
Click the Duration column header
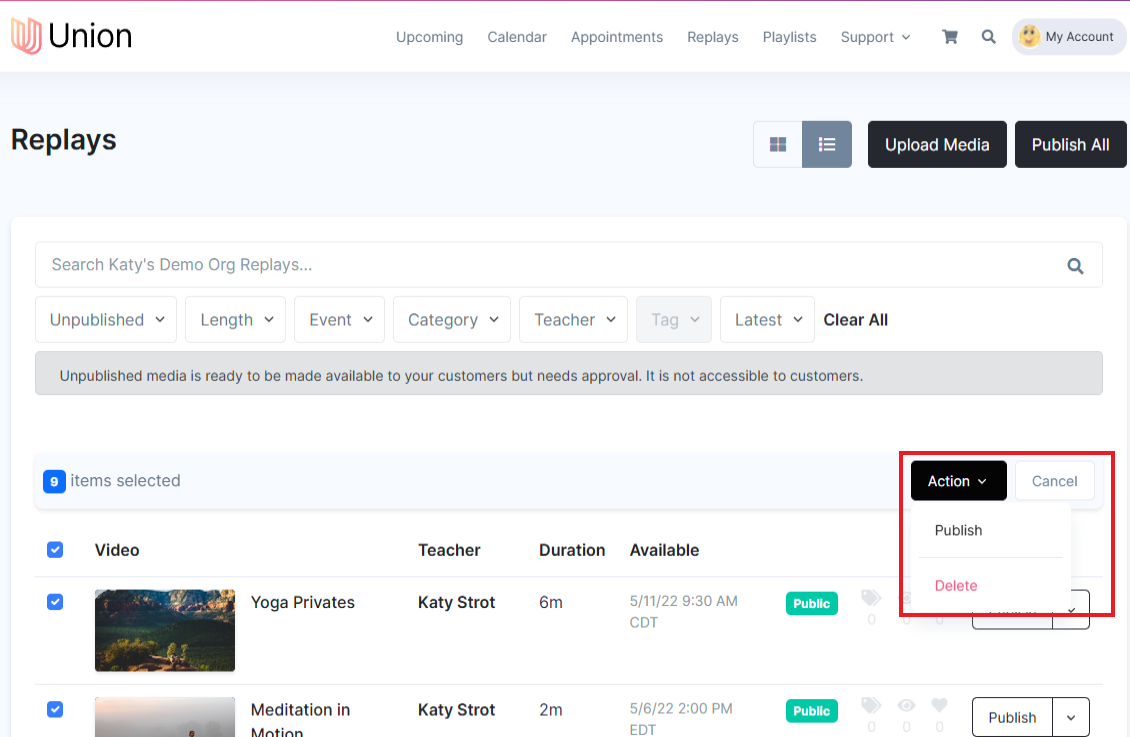(x=572, y=550)
